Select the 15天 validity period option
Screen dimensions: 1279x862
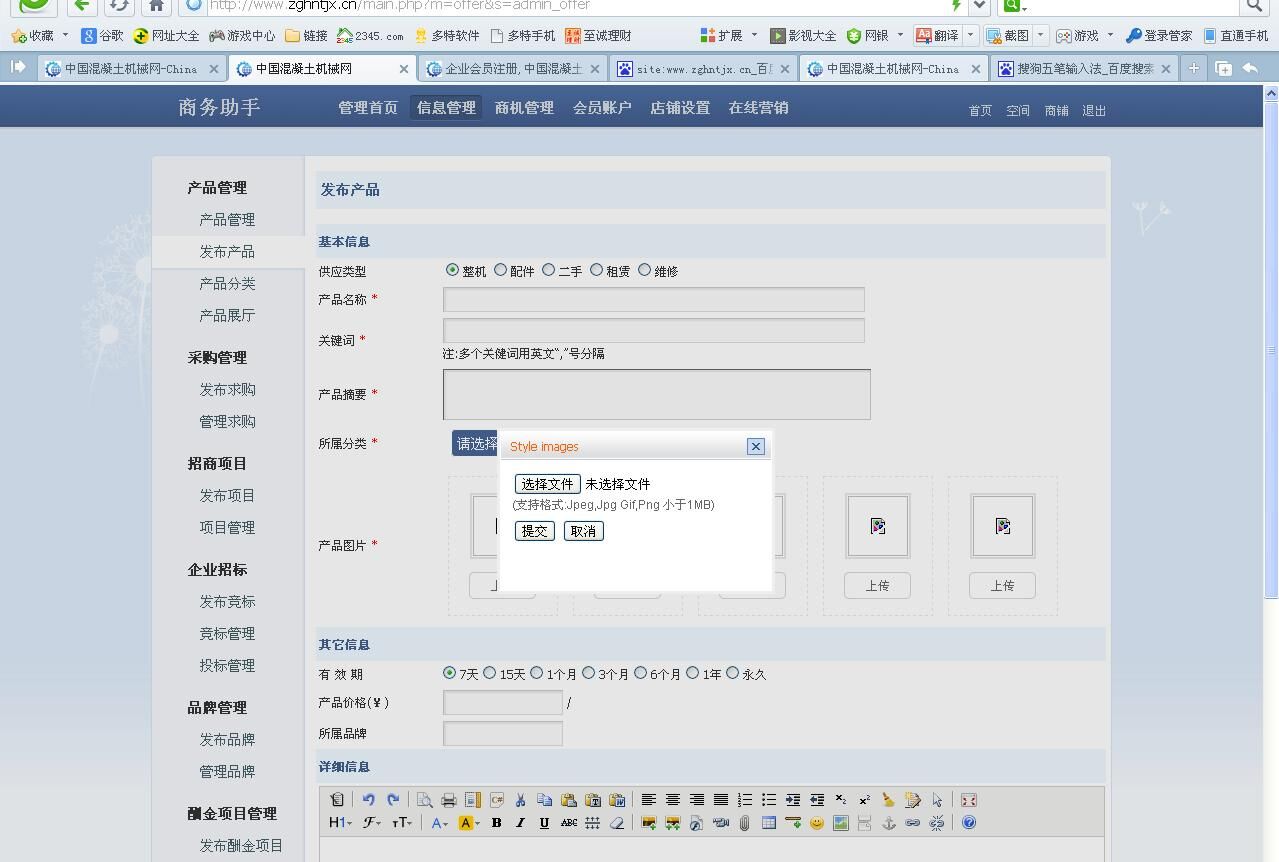point(490,673)
